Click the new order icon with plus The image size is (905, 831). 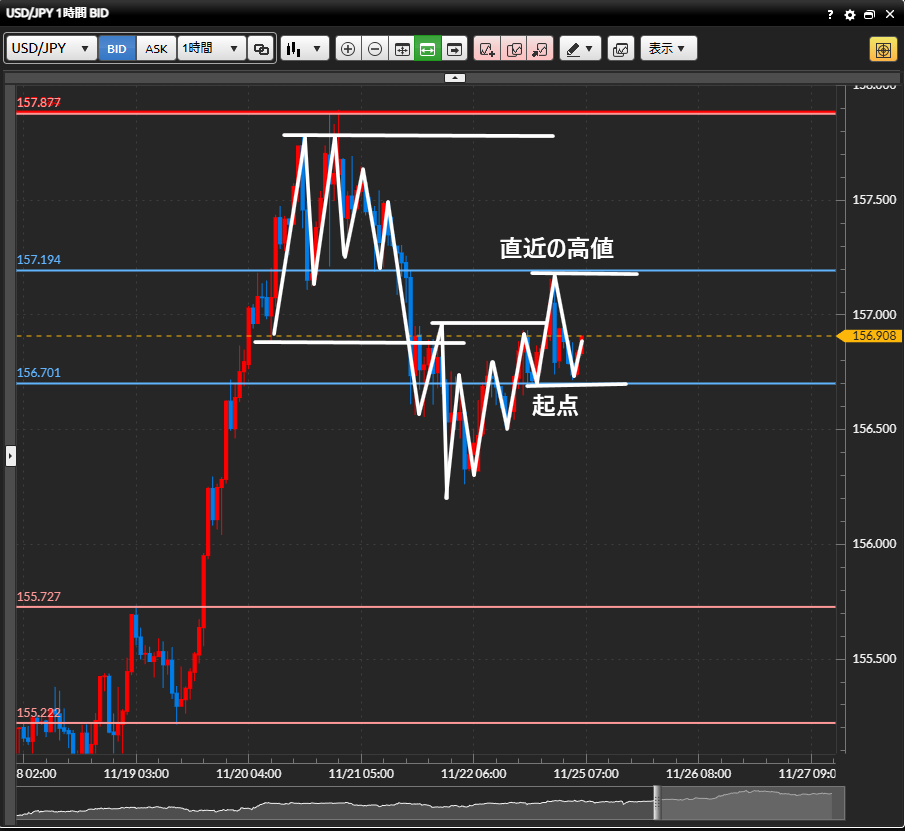488,48
